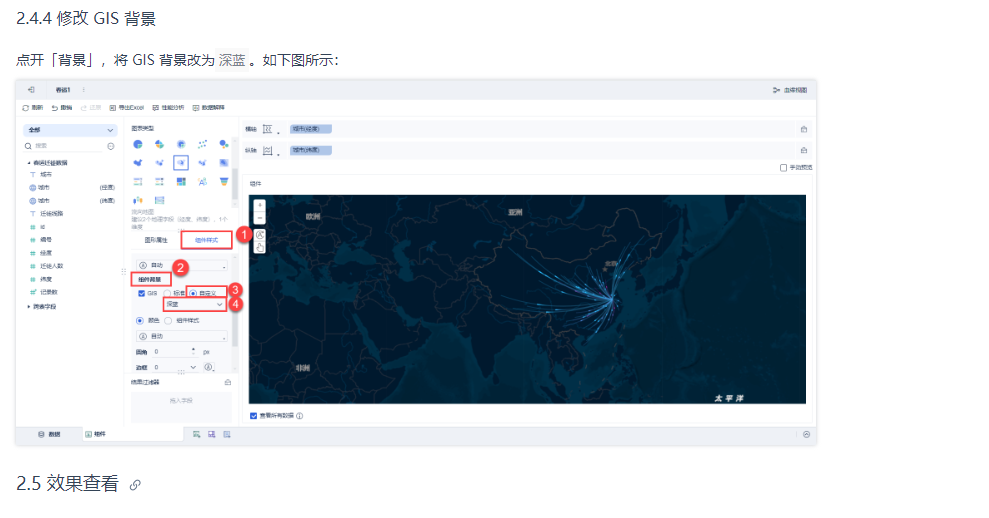Switch to the 数据 bottom tab
The height and width of the screenshot is (518, 989).
(49, 435)
